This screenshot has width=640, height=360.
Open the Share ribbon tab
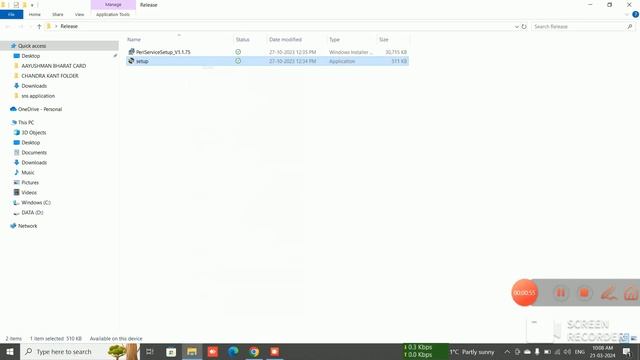[58, 14]
